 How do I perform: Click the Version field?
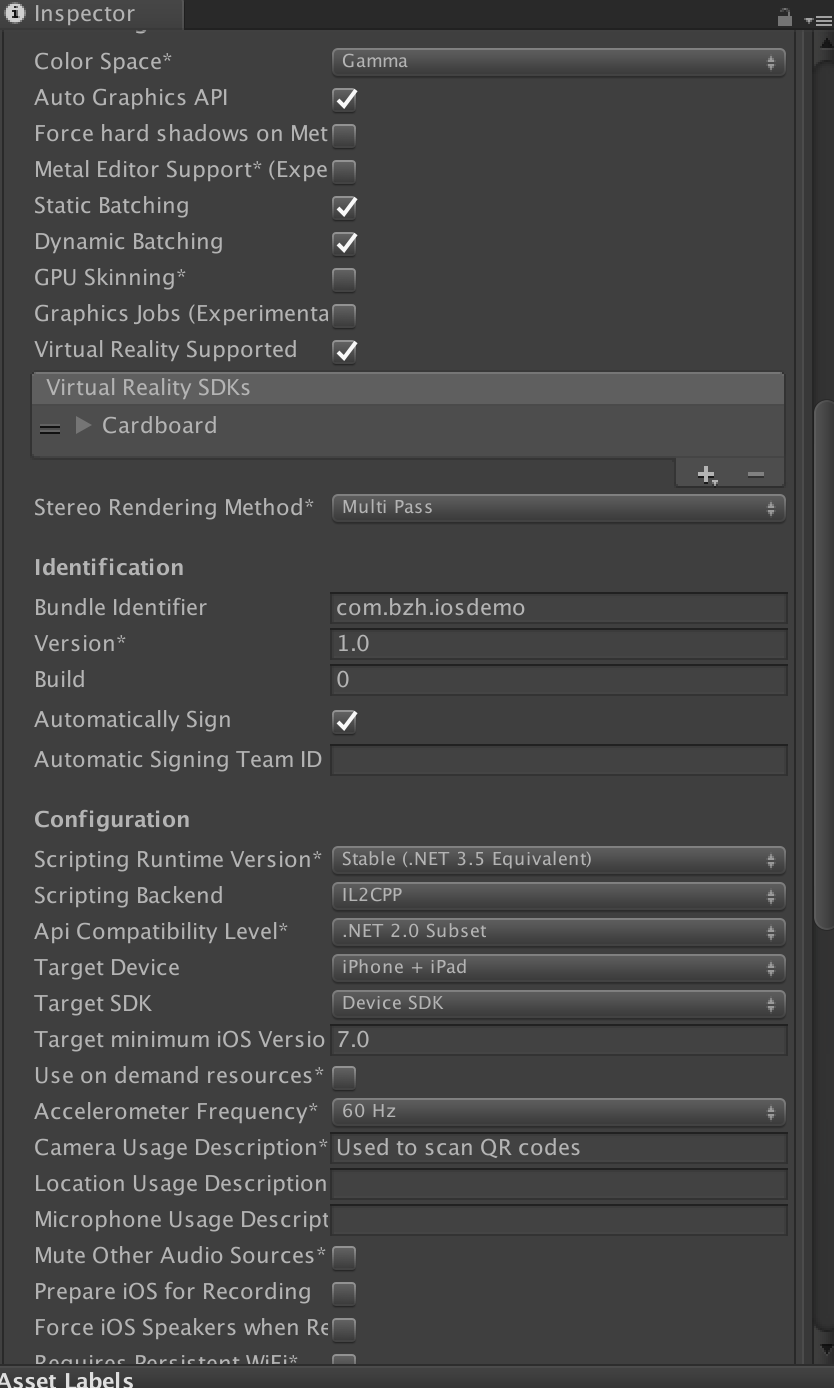[x=559, y=644]
